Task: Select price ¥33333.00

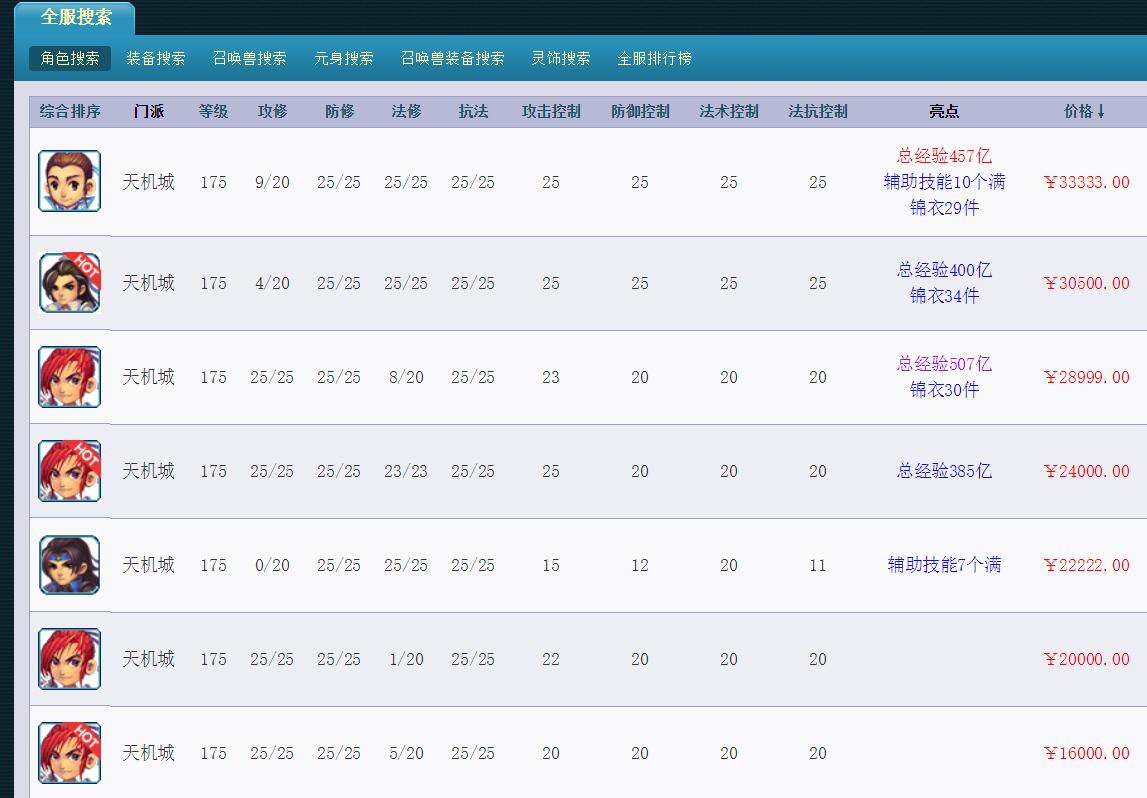Action: tap(1086, 182)
